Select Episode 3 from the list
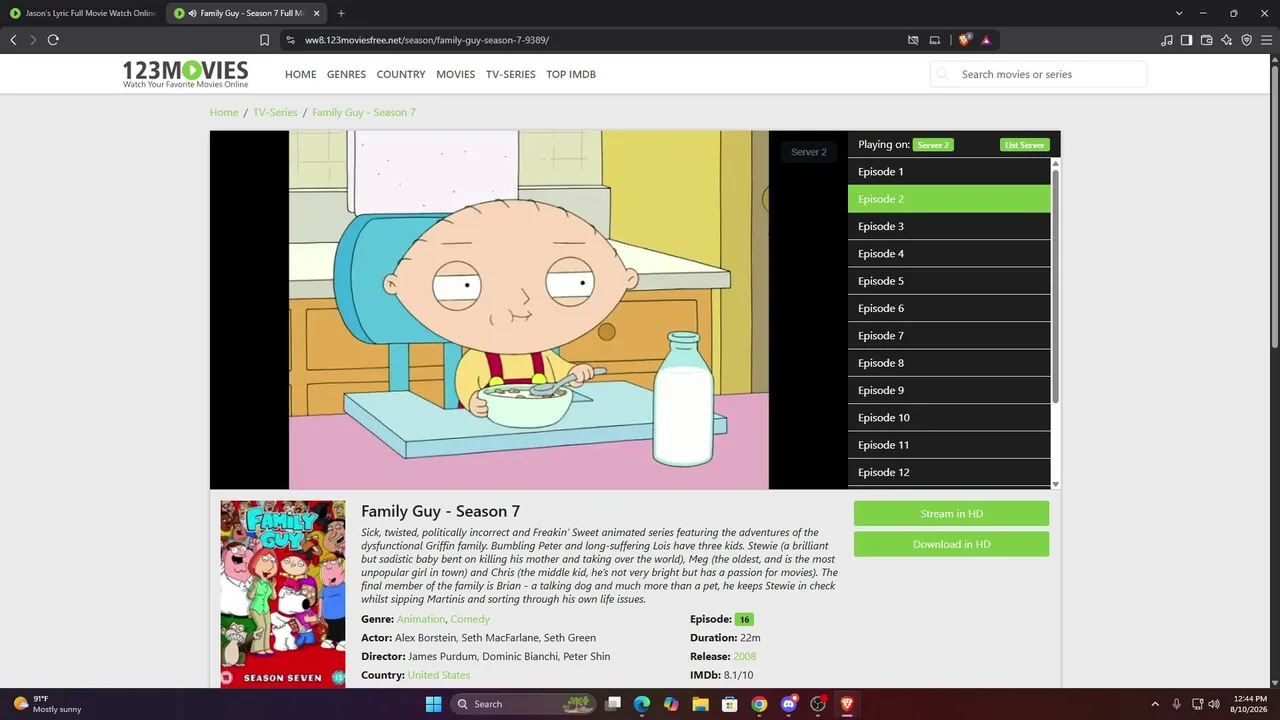Viewport: 1280px width, 720px height. click(949, 226)
